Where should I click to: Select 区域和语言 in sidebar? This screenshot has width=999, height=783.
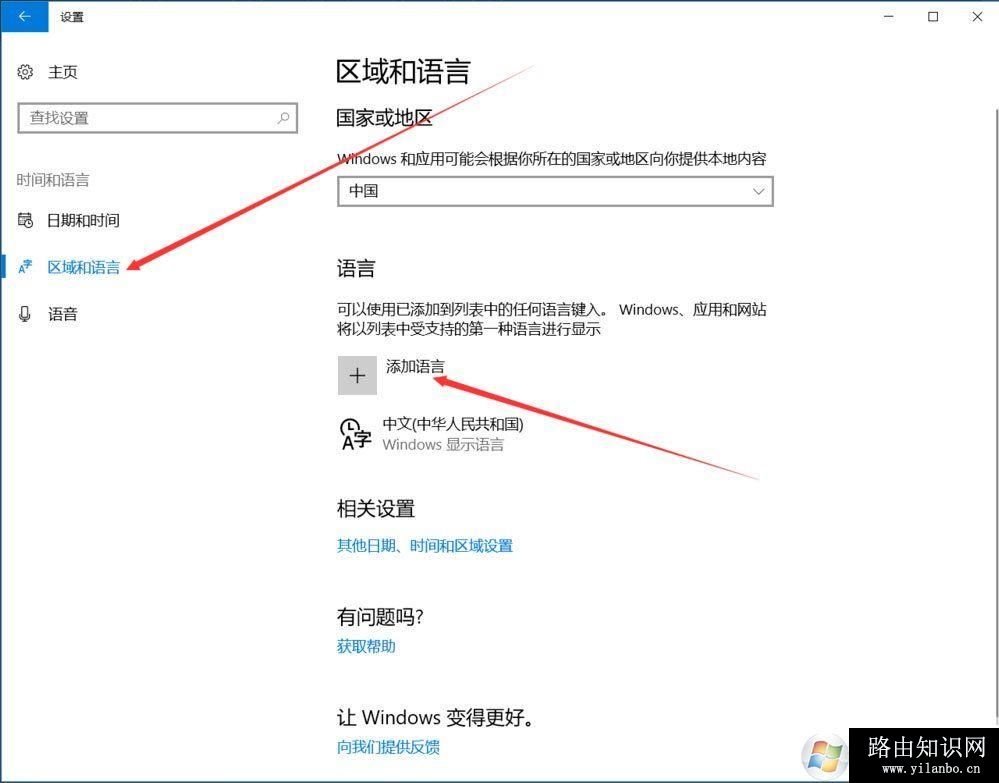(x=83, y=267)
